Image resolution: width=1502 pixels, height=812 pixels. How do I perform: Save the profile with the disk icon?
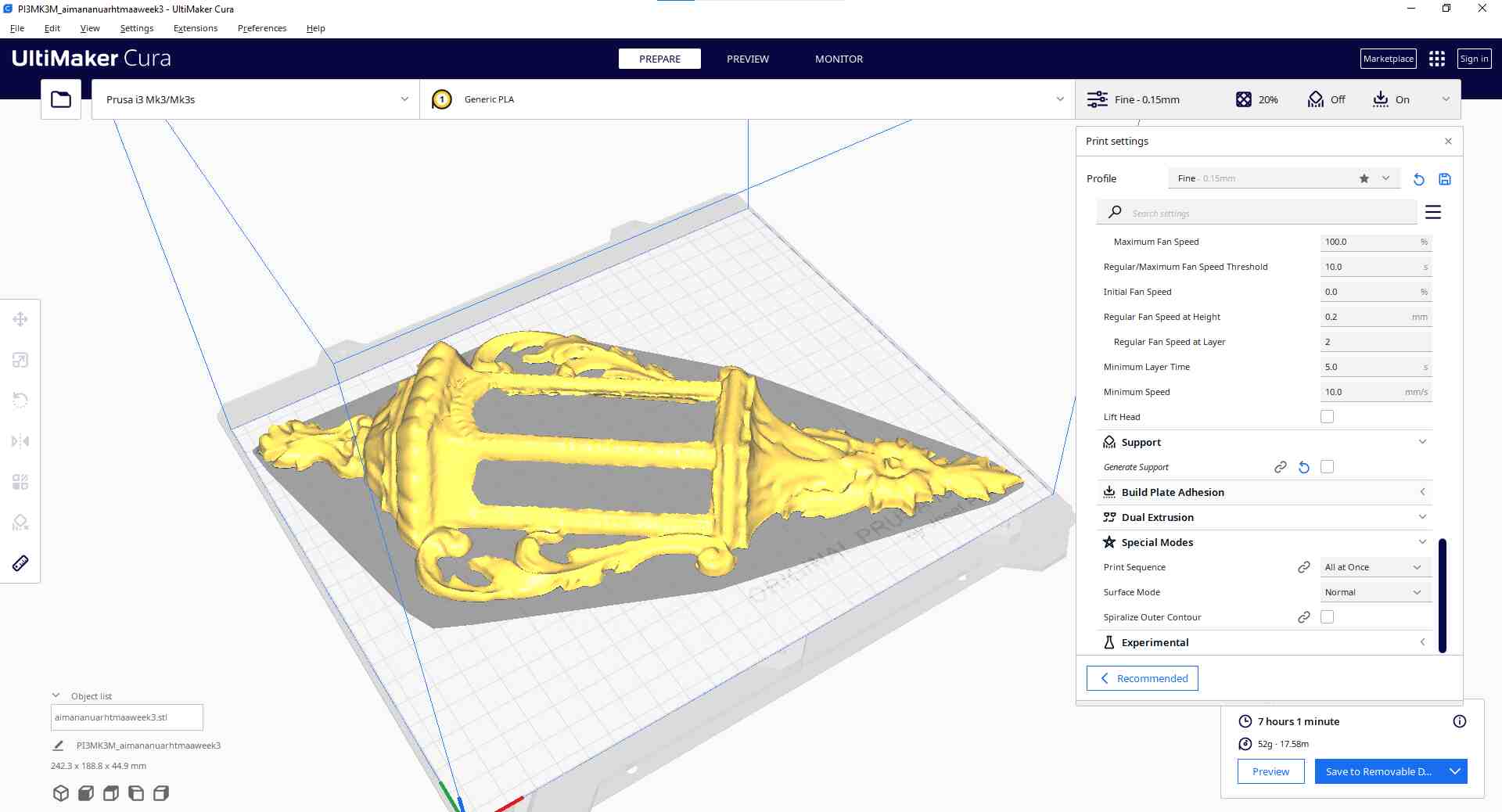(x=1445, y=179)
